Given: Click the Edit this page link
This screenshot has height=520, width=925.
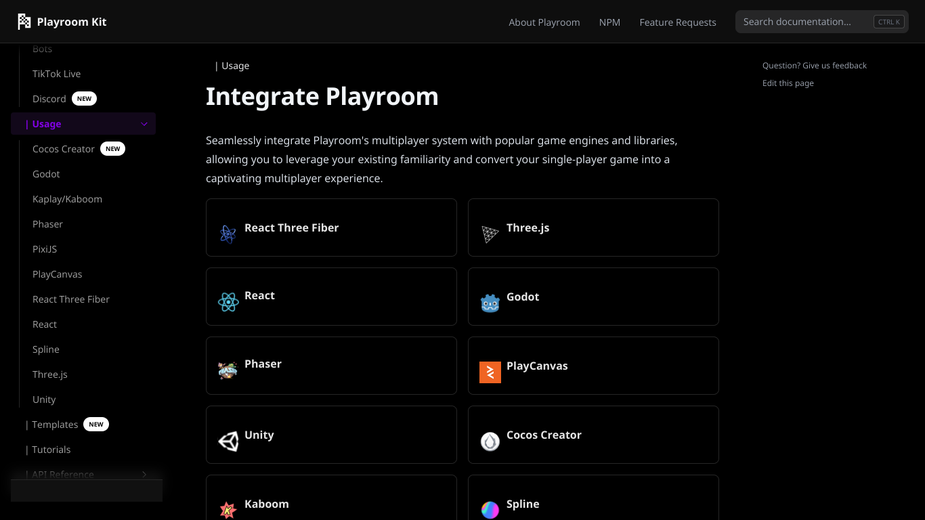Looking at the screenshot, I should coord(788,83).
